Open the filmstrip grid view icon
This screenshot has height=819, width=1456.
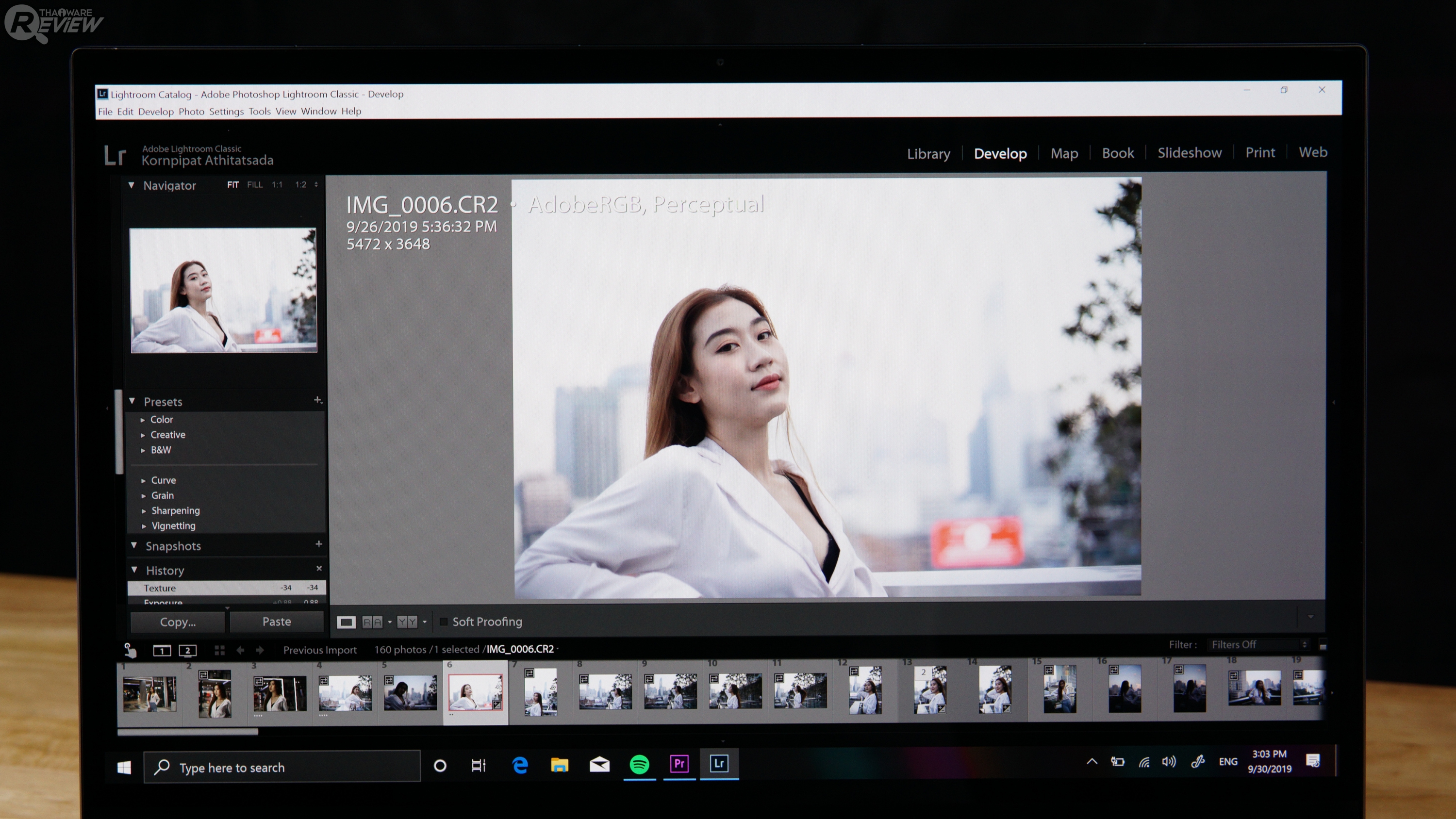(219, 651)
